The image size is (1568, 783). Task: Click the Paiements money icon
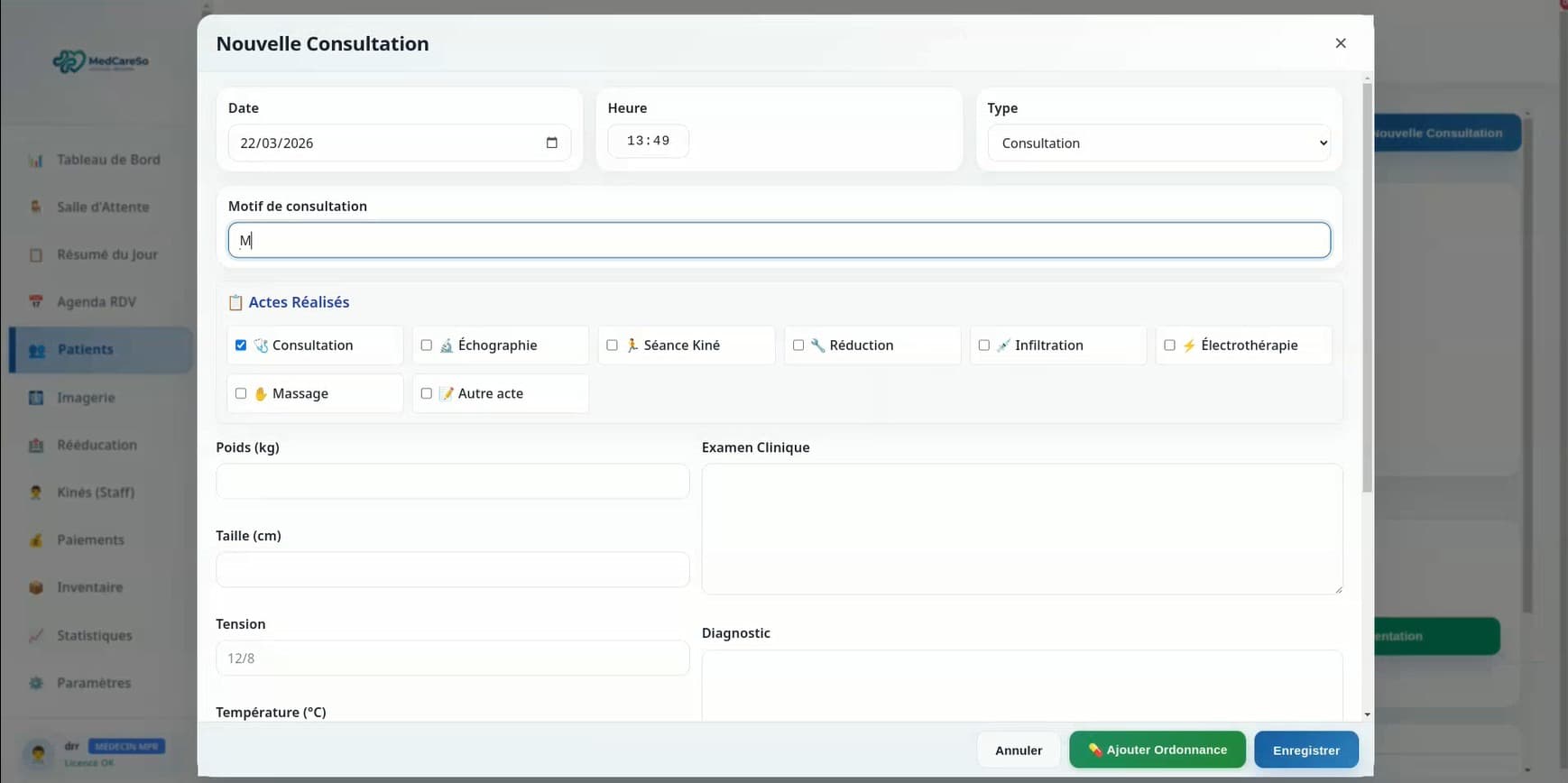(x=36, y=539)
